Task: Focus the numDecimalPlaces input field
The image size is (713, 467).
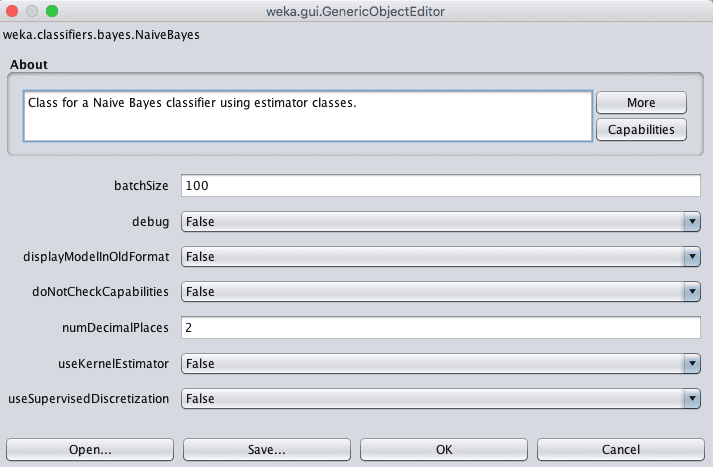Action: [x=441, y=327]
